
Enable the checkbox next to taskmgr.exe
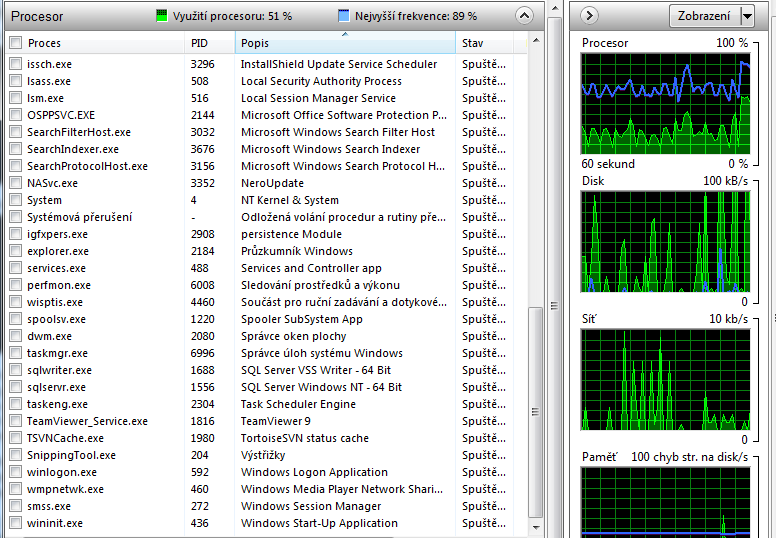(x=15, y=353)
